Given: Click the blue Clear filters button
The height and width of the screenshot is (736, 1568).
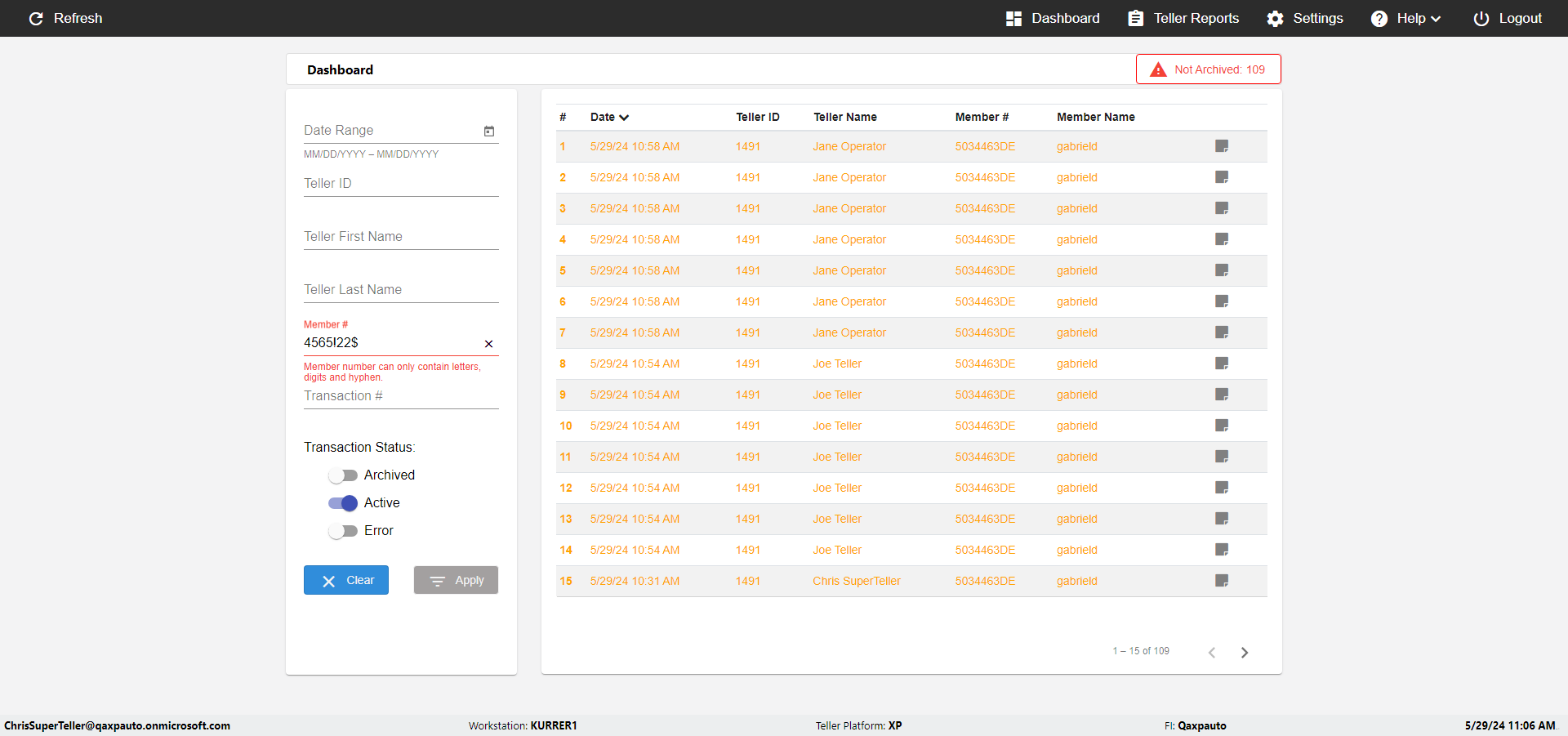Looking at the screenshot, I should [x=346, y=580].
